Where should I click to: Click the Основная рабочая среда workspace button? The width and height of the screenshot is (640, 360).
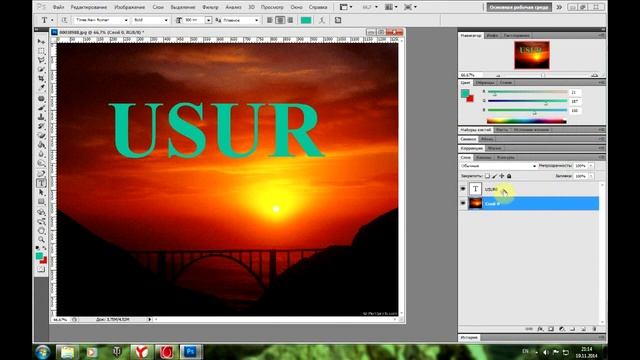pyautogui.click(x=519, y=7)
